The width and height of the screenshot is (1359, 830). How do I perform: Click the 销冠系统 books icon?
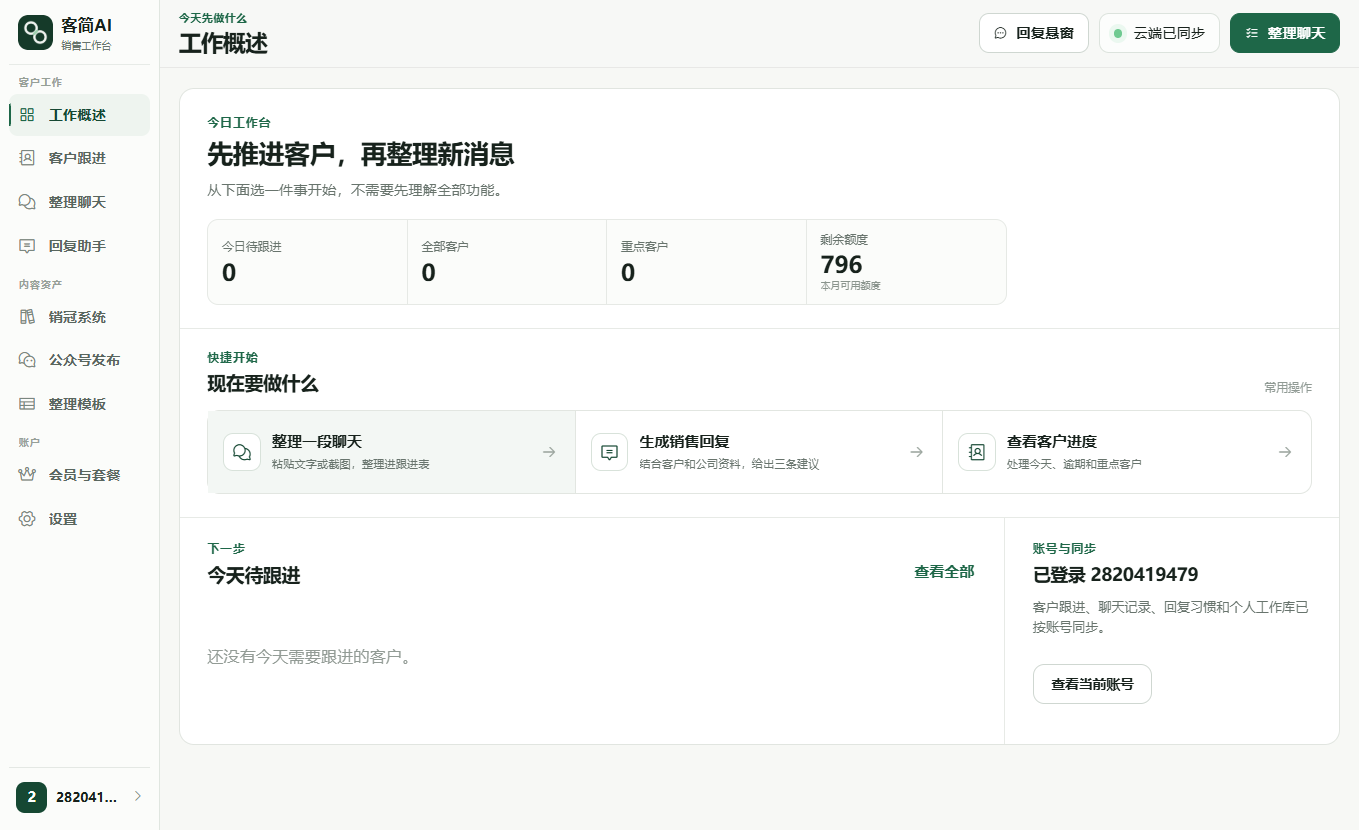coord(27,317)
